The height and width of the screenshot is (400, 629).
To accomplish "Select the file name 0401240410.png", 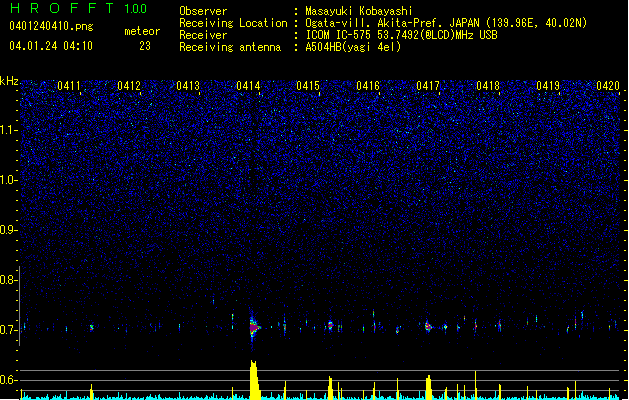I will (51, 26).
